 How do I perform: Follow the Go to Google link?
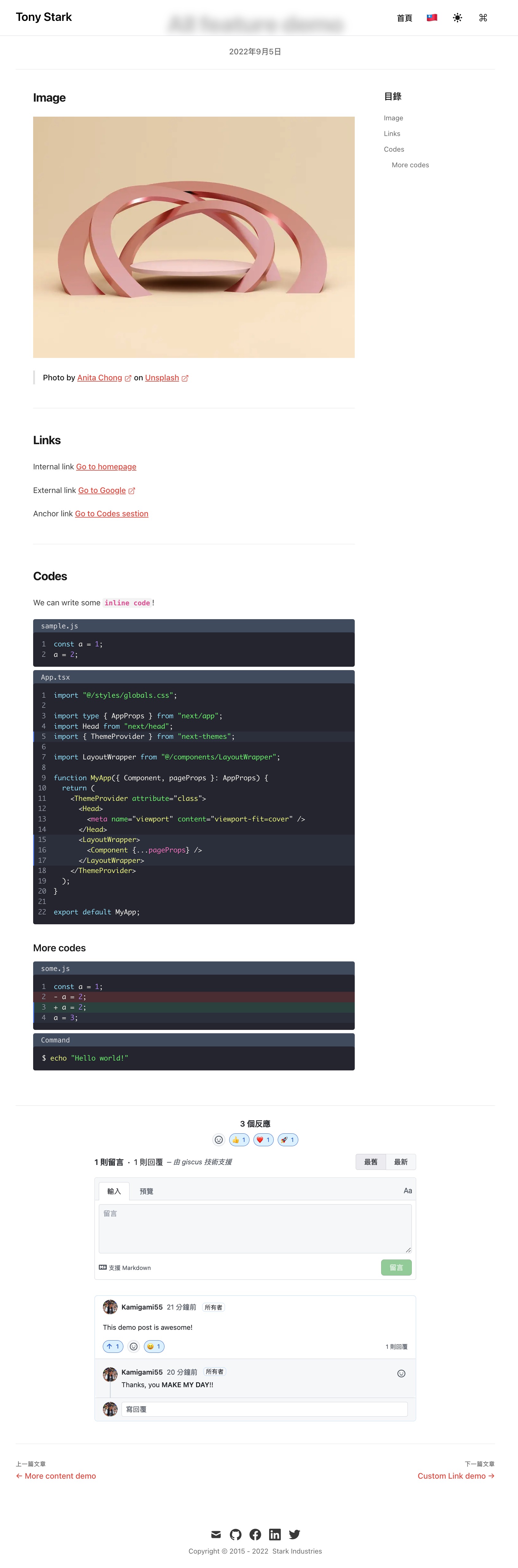pos(102,491)
